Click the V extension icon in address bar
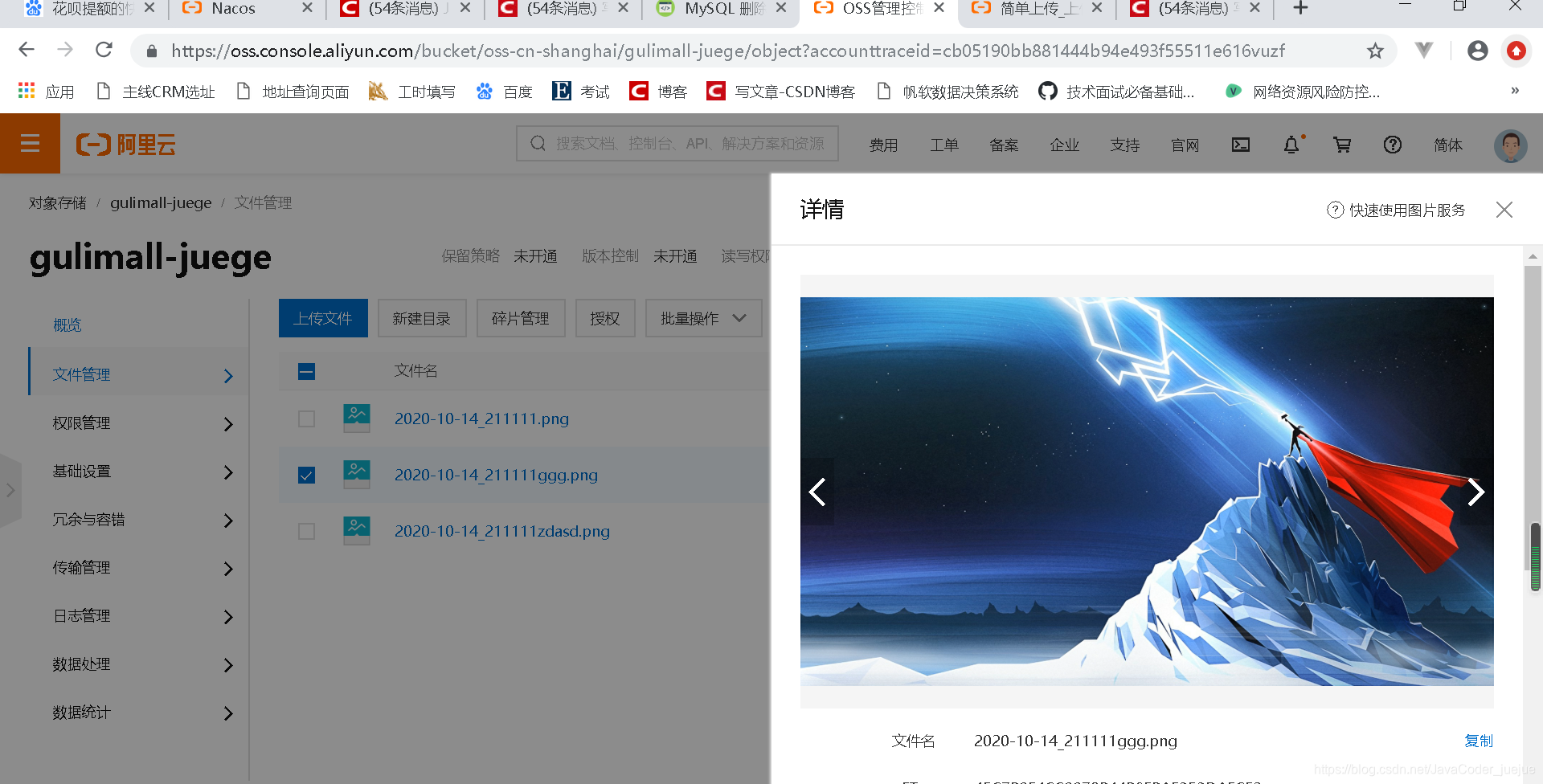Viewport: 1543px width, 784px height. click(x=1424, y=51)
